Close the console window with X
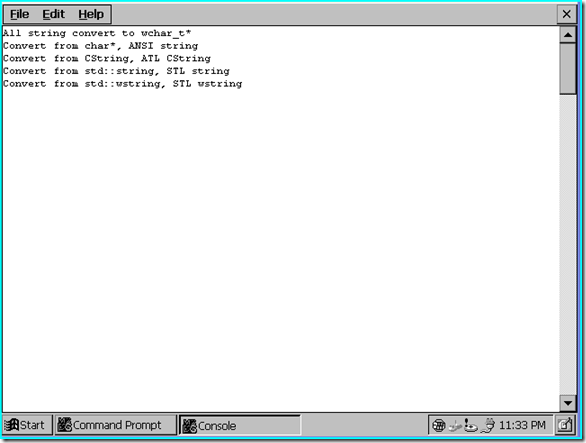Screen dimensions: 586x443 click(x=567, y=14)
